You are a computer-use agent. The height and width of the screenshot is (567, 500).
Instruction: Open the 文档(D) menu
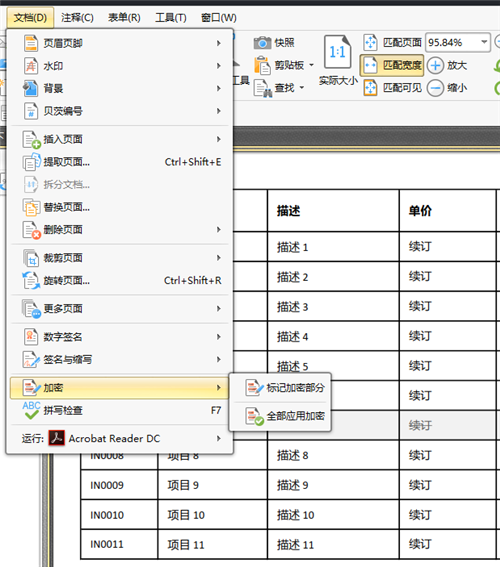[30, 17]
